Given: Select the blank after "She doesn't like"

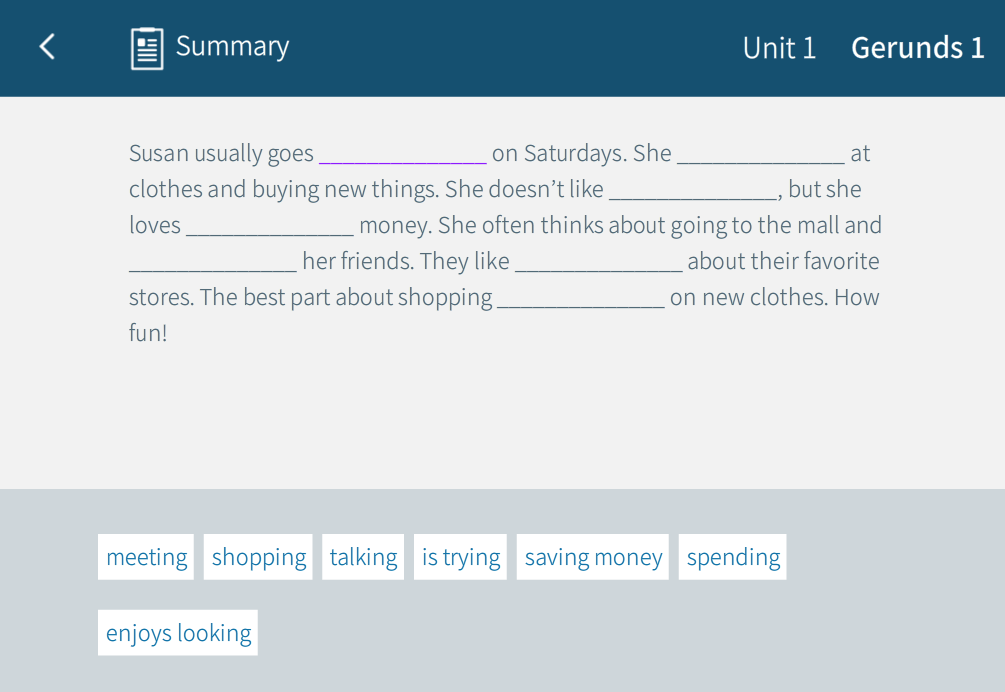Looking at the screenshot, I should pos(693,190).
